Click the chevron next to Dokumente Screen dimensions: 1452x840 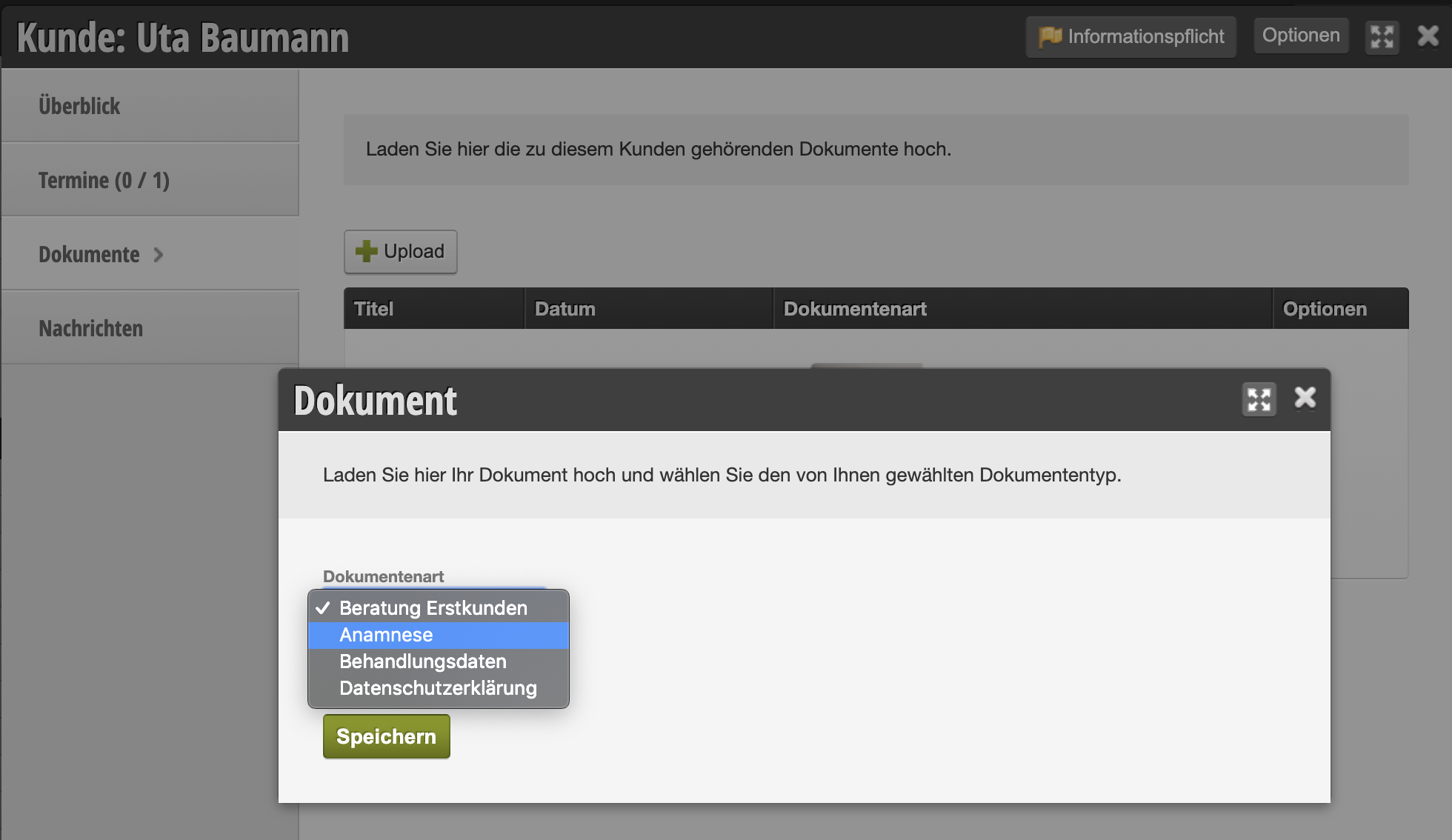[x=158, y=255]
